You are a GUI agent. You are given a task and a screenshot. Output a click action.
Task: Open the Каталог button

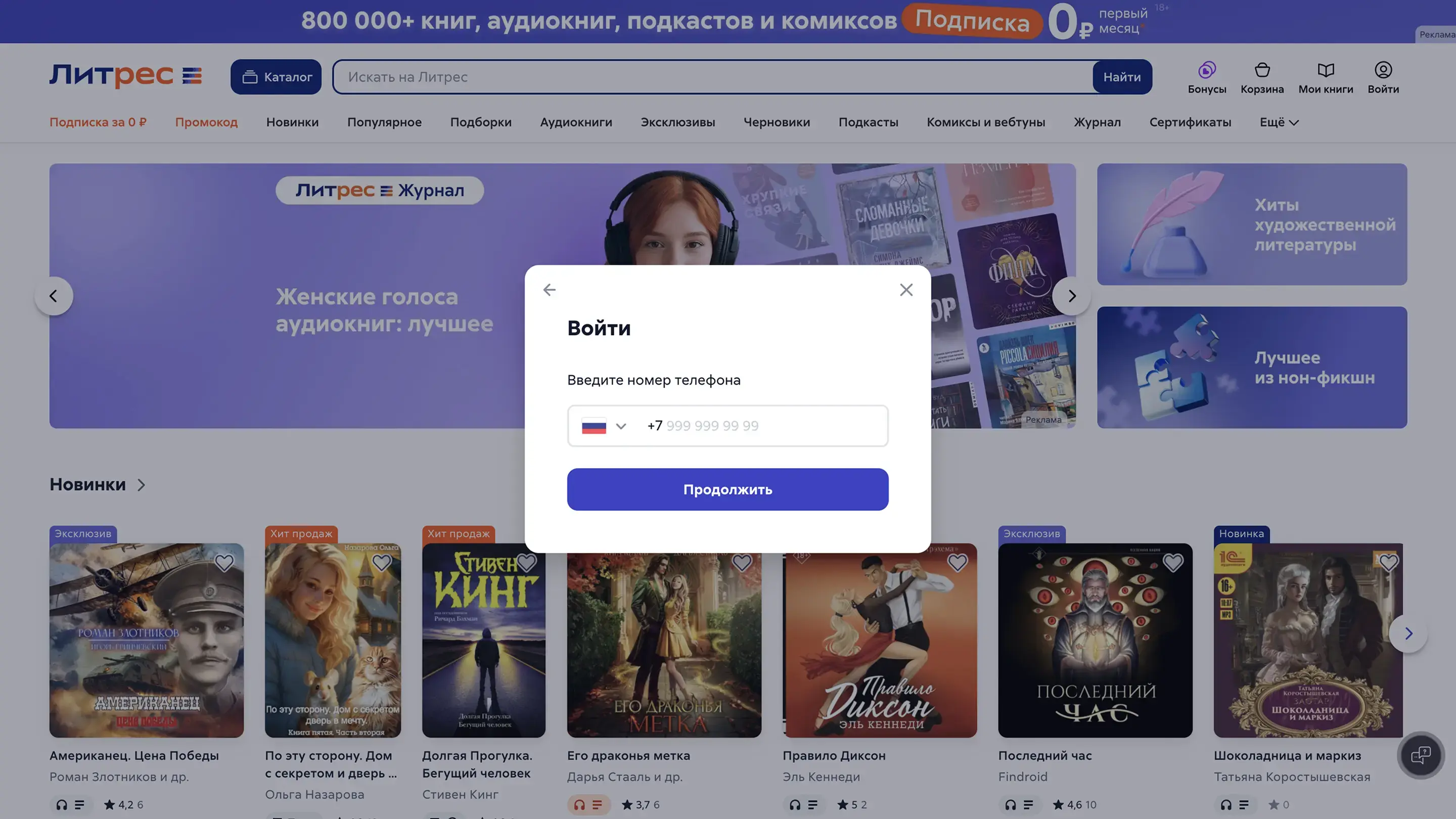point(276,76)
